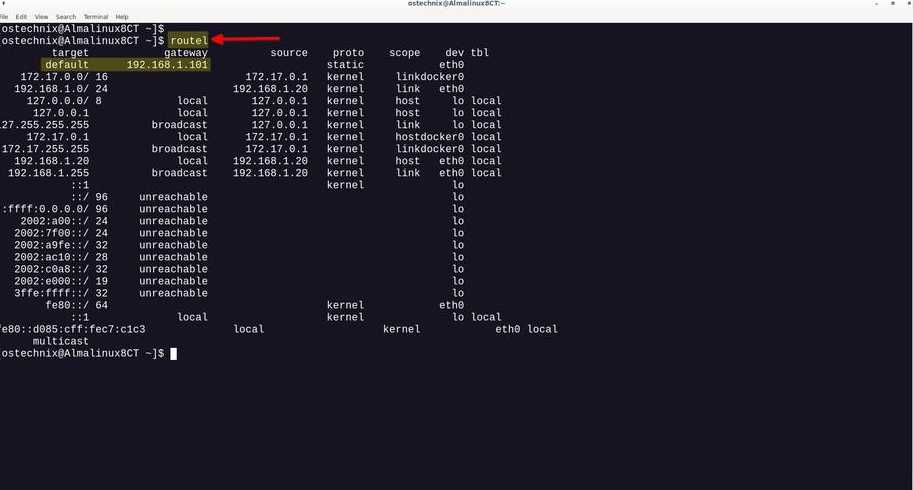The image size is (913, 490).
Task: Click the 'target' column header
Action: click(x=70, y=53)
